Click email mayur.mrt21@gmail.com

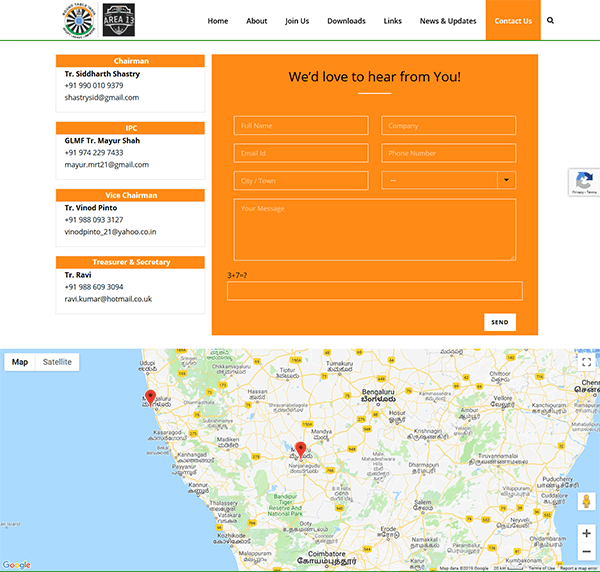pos(107,165)
